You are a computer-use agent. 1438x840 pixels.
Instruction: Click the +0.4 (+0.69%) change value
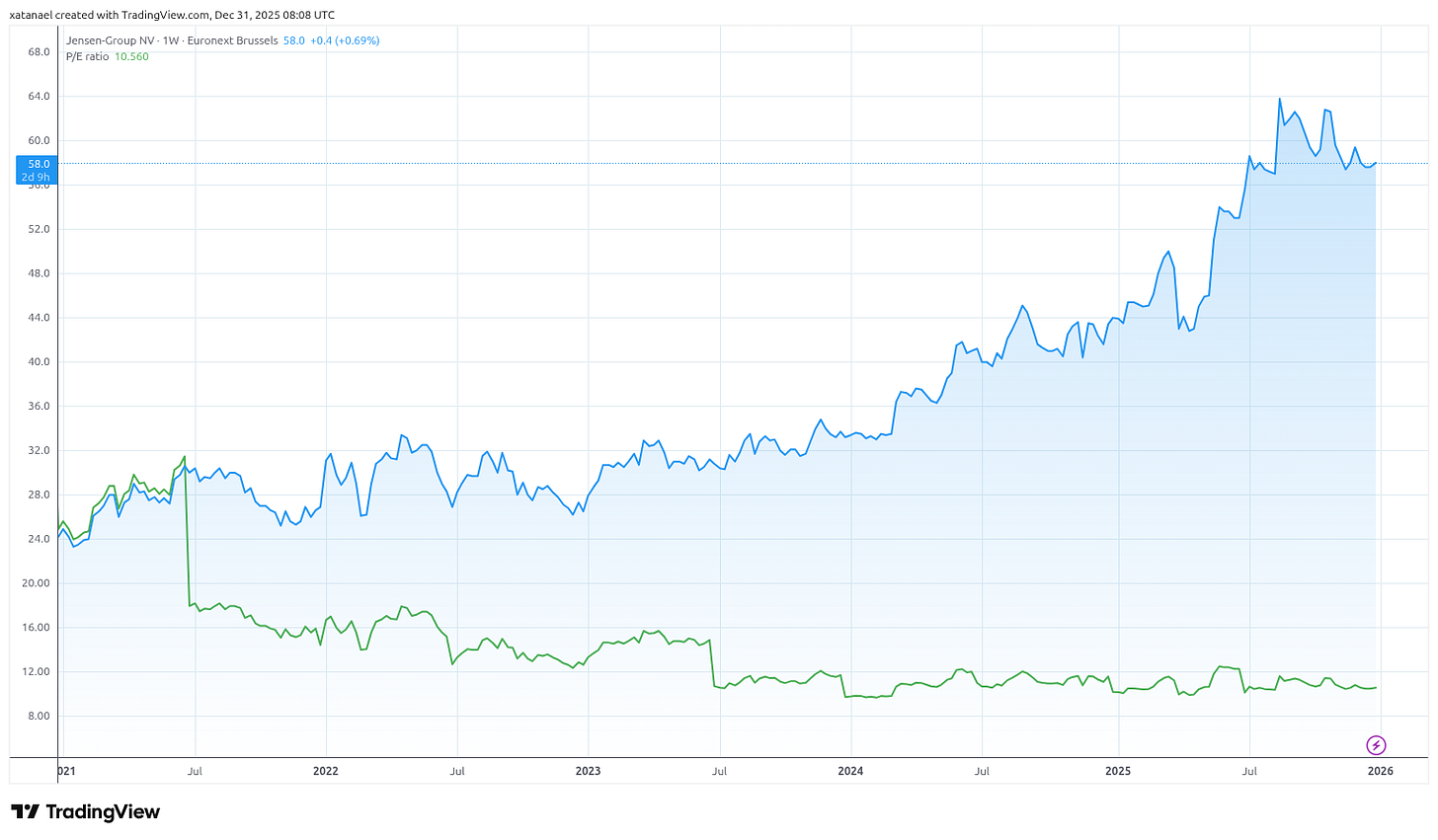tap(345, 40)
